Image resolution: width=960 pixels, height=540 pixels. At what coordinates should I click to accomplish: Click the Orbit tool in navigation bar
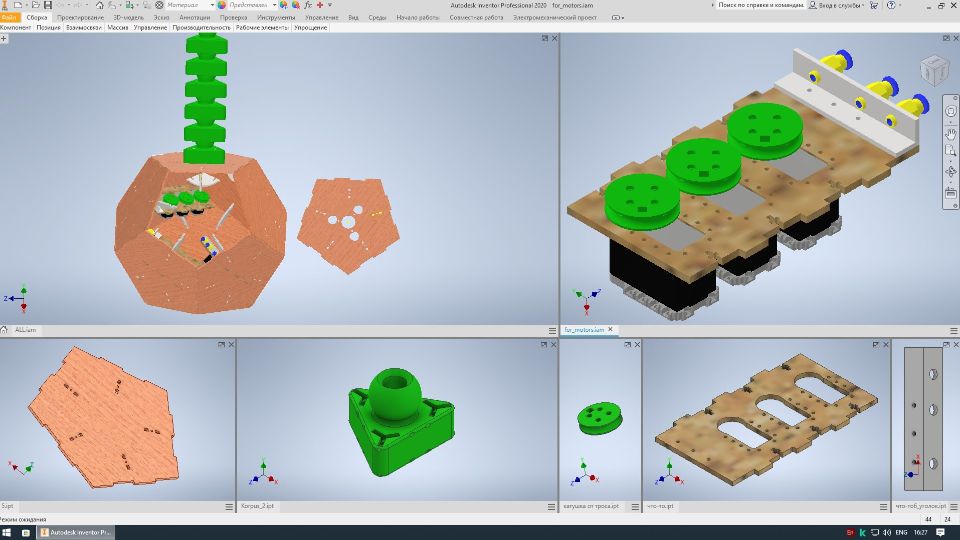point(950,172)
